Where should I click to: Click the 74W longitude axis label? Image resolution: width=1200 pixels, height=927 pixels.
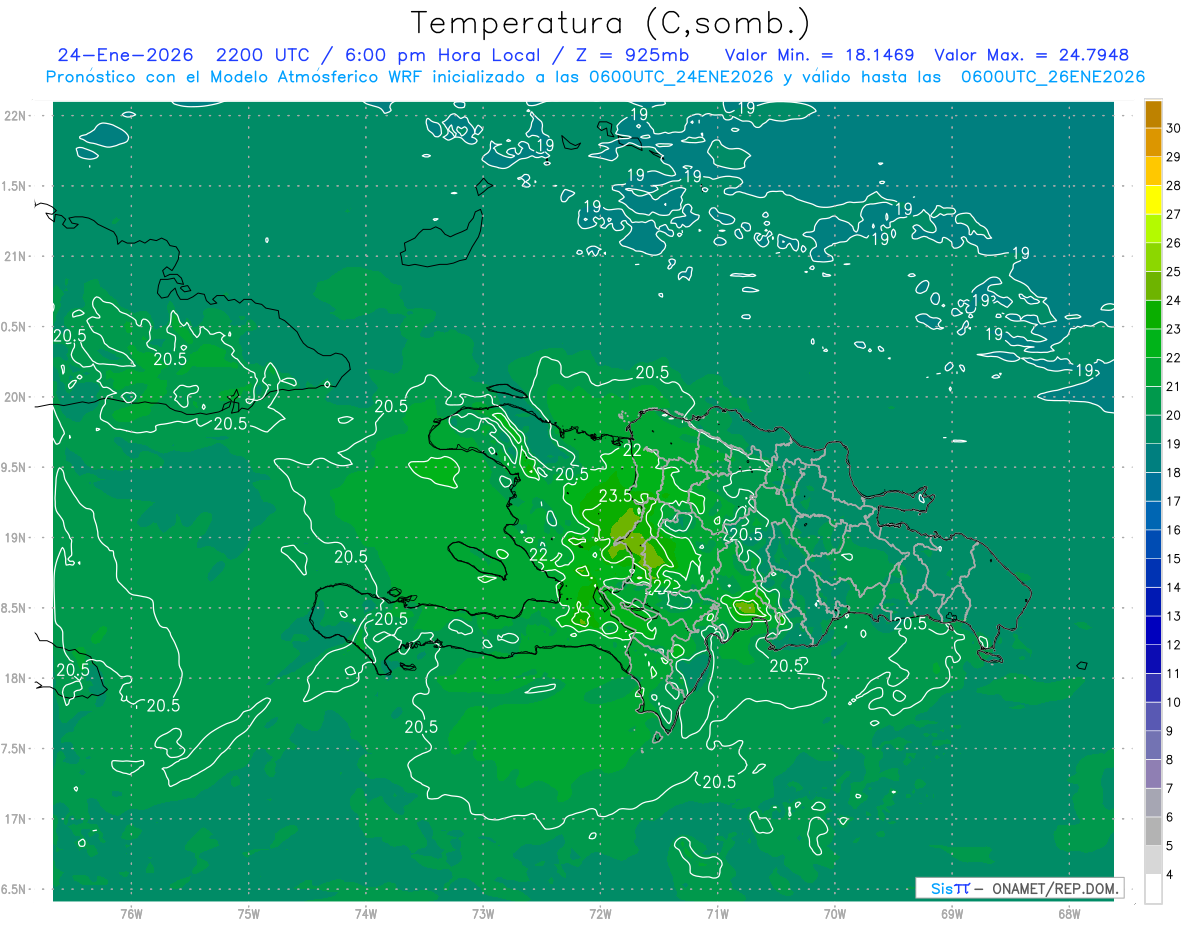coord(366,914)
